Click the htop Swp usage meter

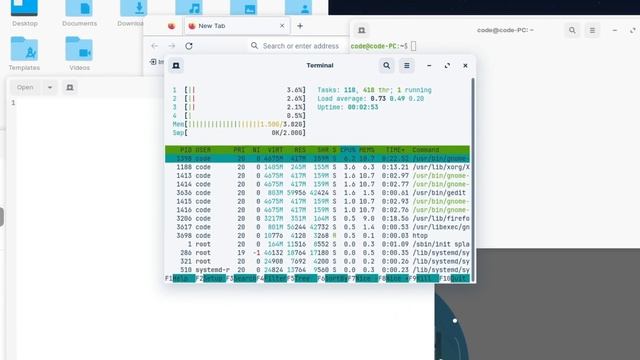239,133
